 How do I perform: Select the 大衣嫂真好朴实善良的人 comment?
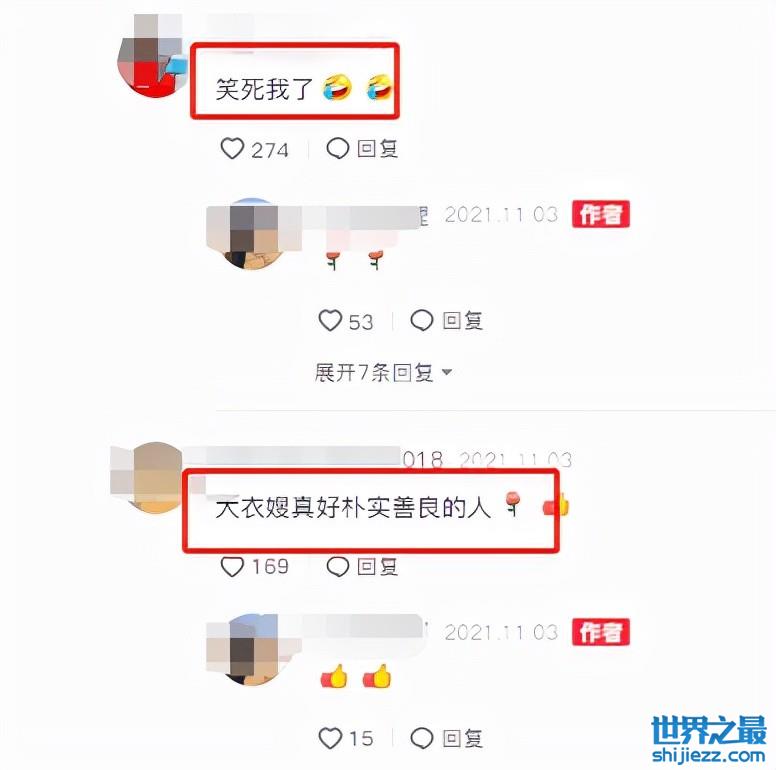point(353,508)
